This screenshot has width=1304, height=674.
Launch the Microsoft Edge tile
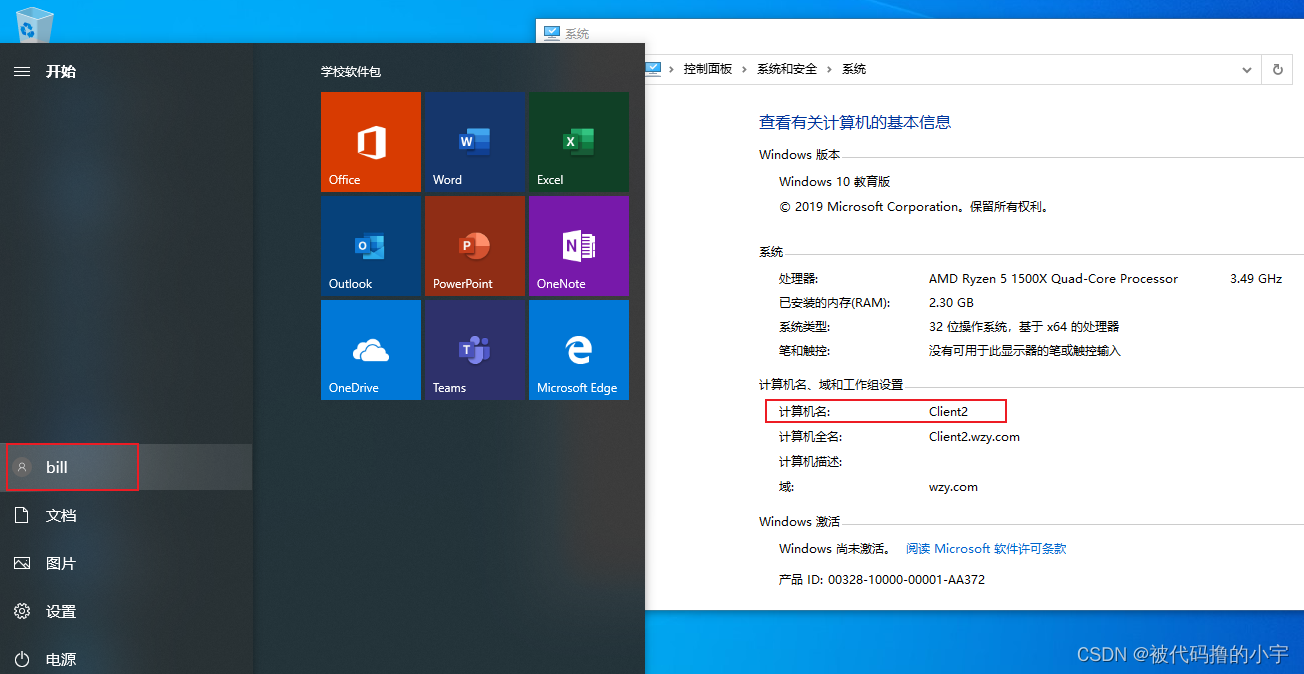(x=579, y=350)
